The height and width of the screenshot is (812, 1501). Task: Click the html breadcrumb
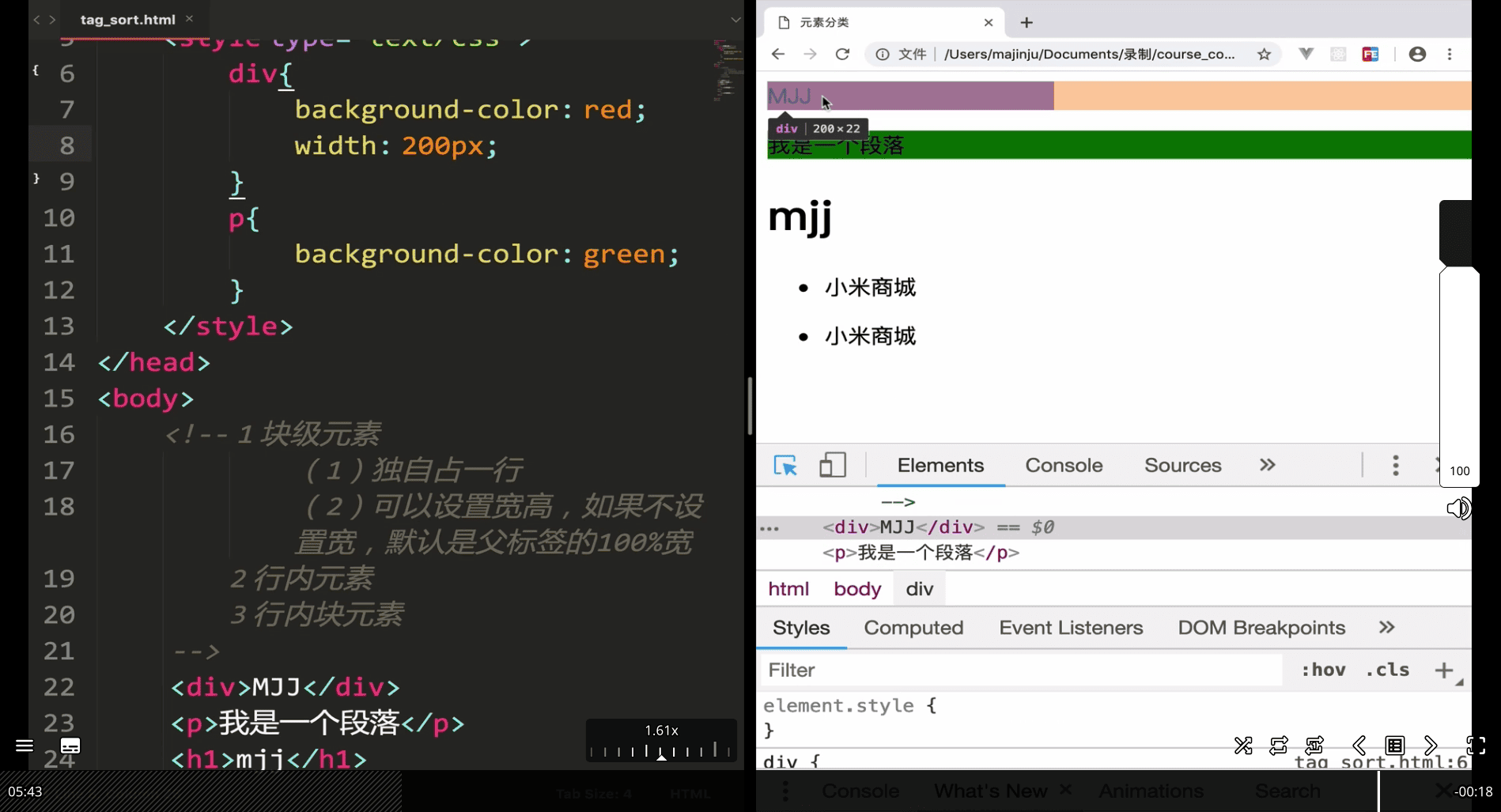pos(788,589)
